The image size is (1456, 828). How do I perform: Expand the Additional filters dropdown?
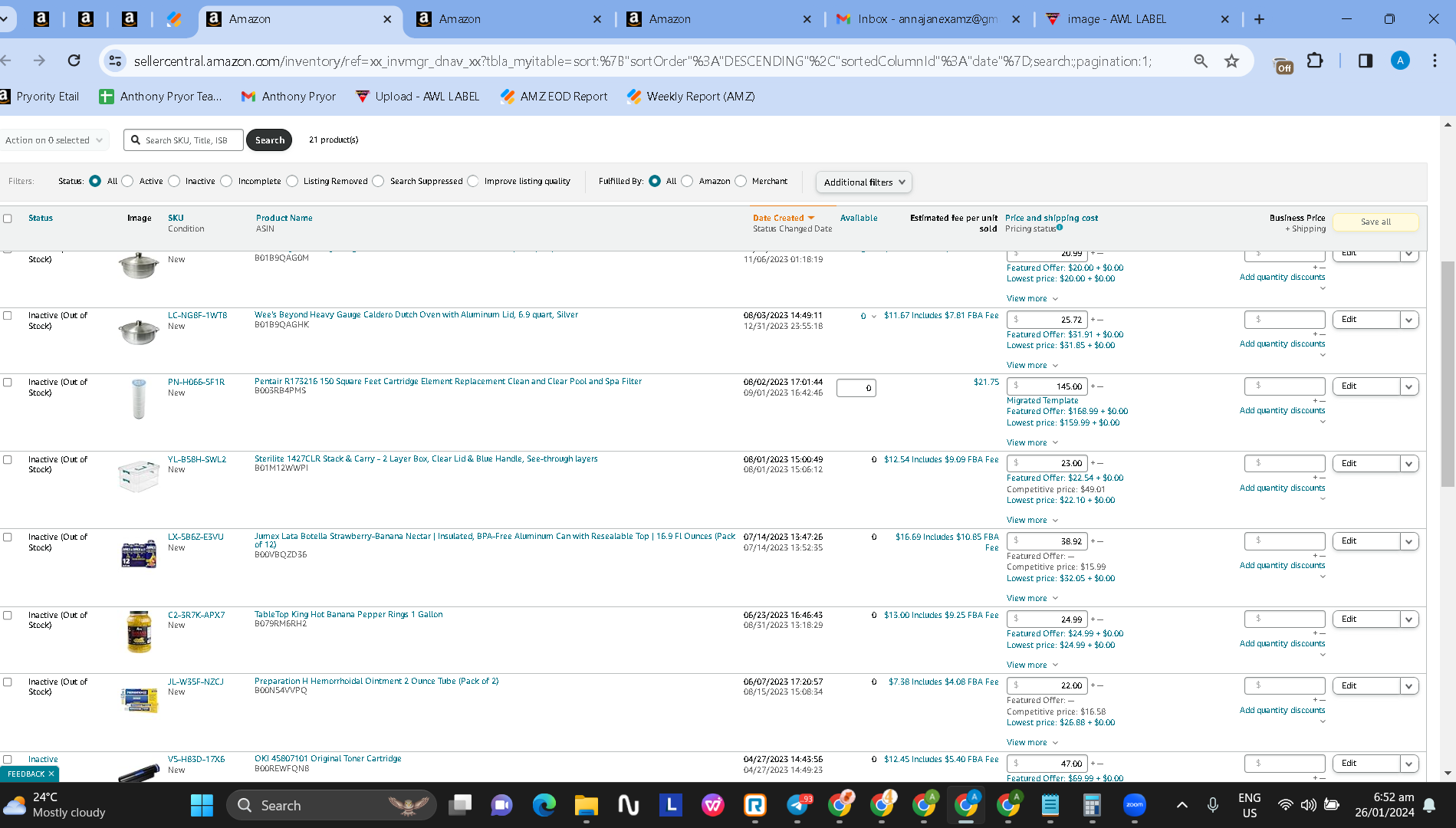(864, 182)
